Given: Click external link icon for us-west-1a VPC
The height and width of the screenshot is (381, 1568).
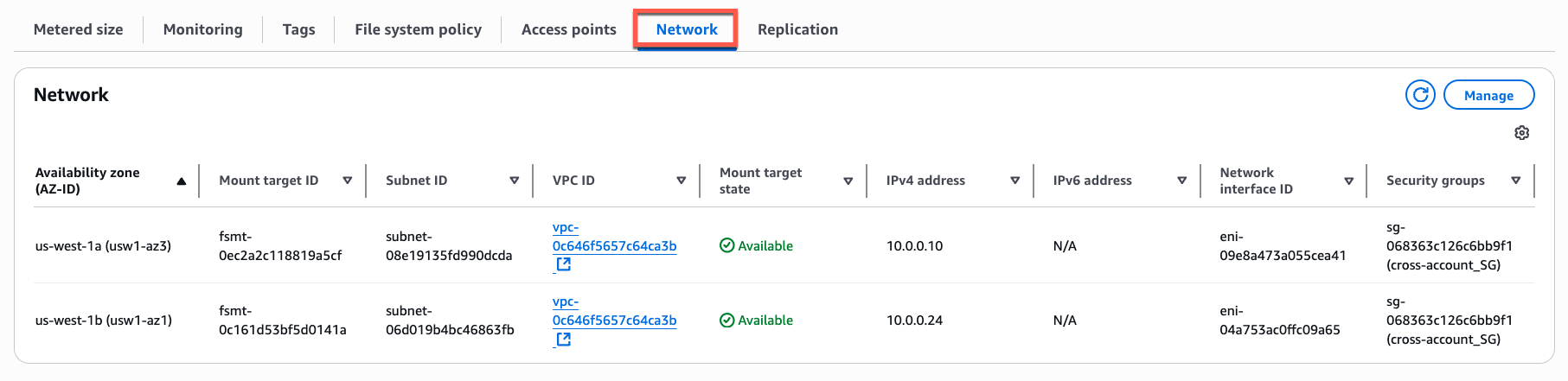Looking at the screenshot, I should 563,264.
